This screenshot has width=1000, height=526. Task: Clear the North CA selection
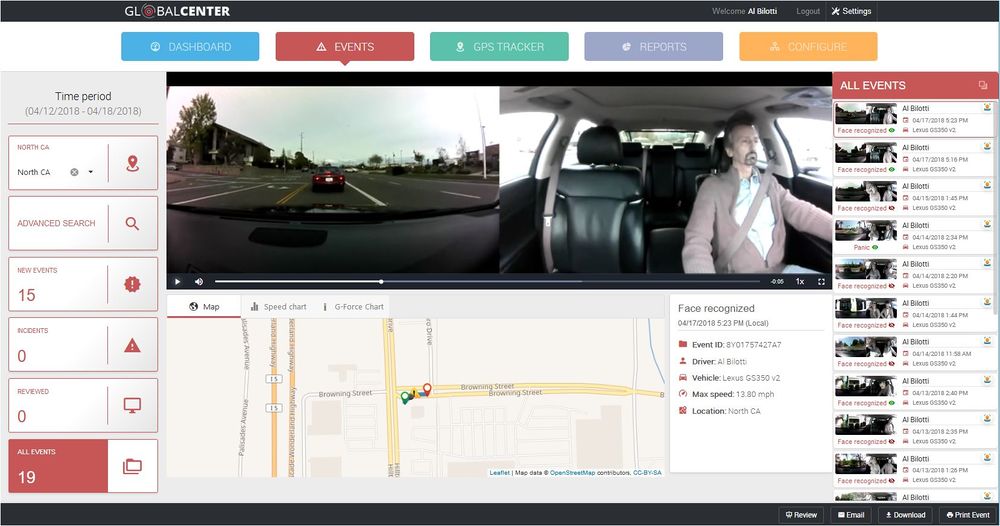[x=74, y=172]
